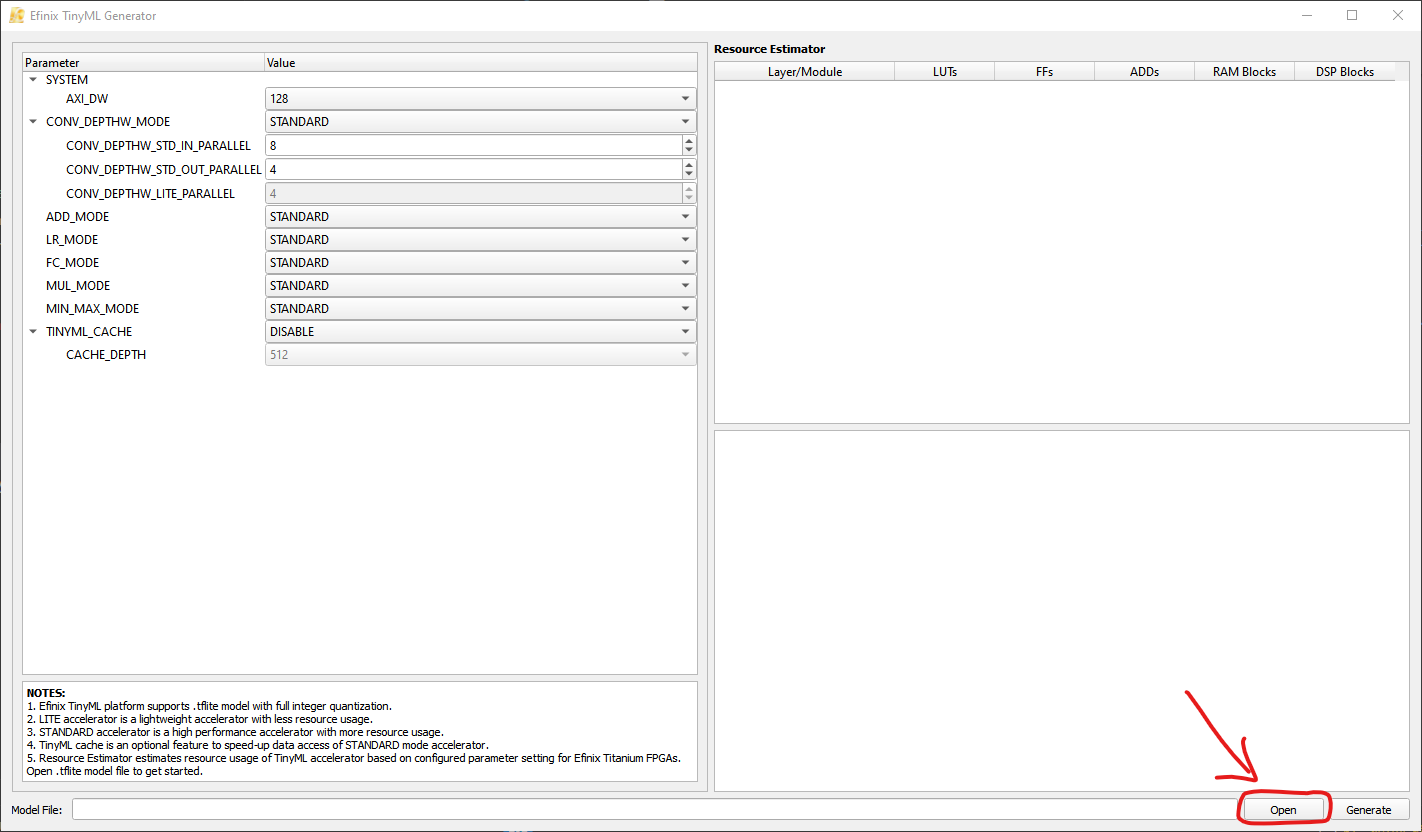Image resolution: width=1422 pixels, height=832 pixels.
Task: Select the SYSTEM group label
Action: tap(67, 80)
